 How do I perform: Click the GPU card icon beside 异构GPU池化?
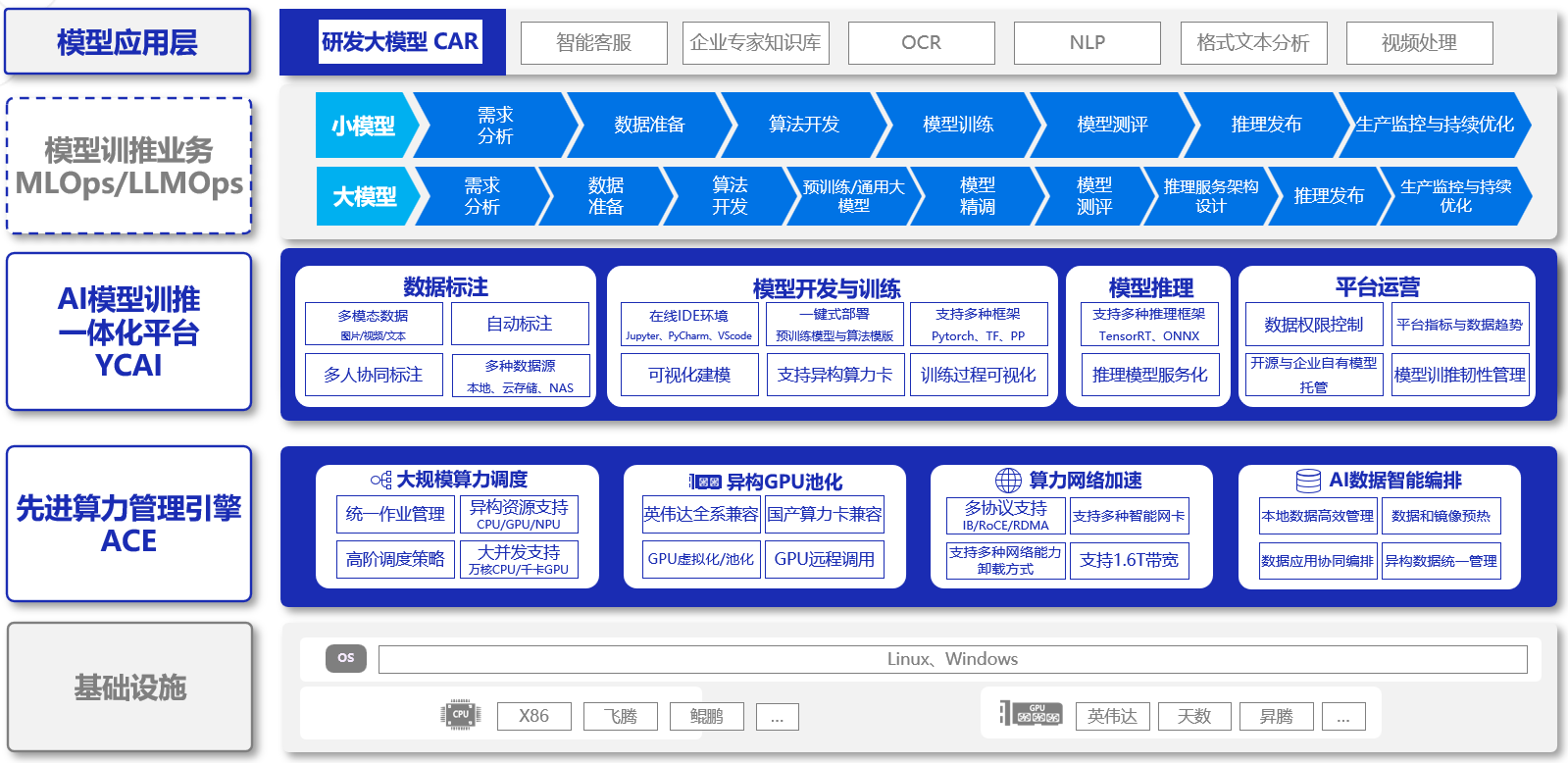[x=705, y=482]
